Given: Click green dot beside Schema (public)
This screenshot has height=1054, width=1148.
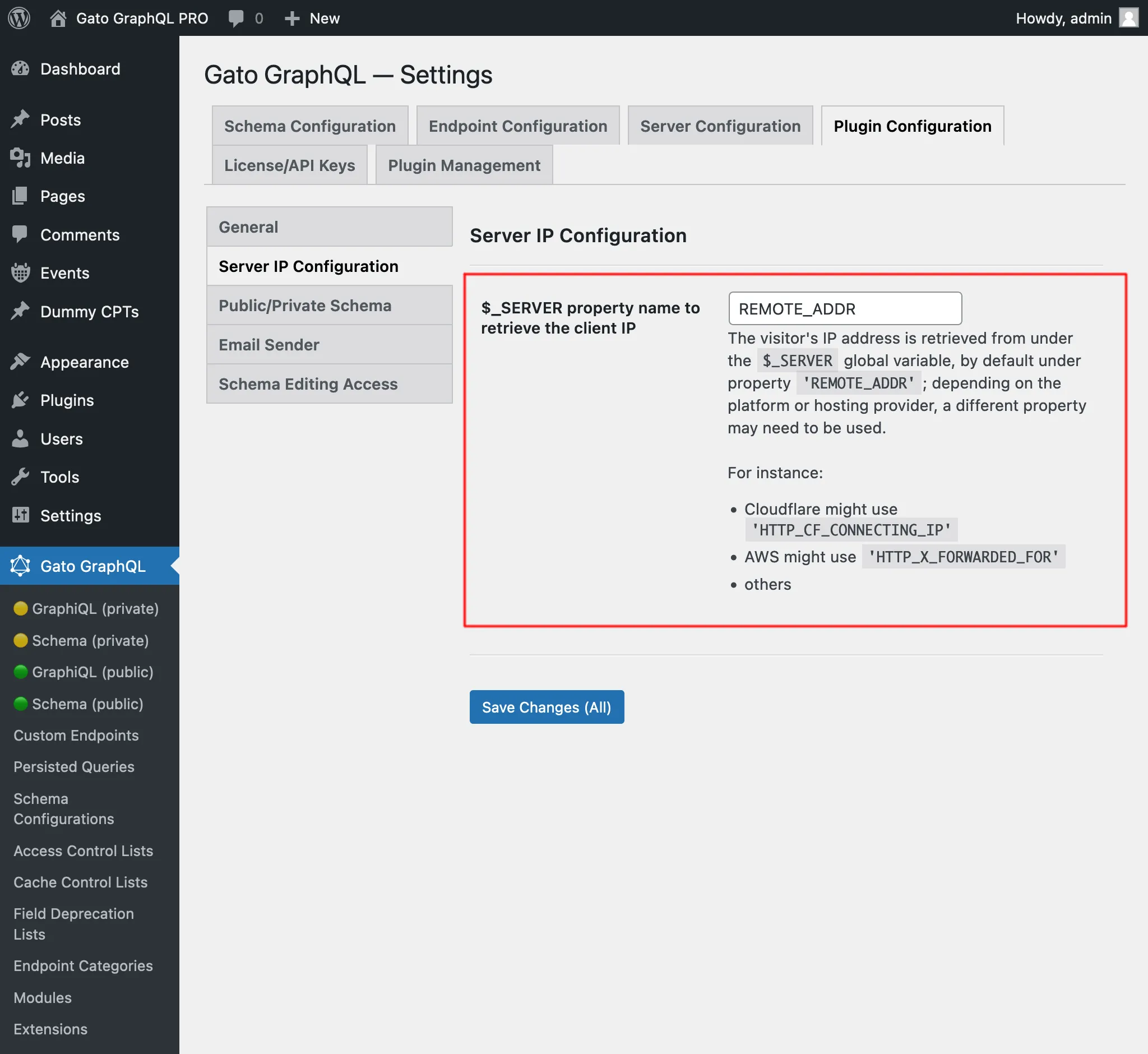Looking at the screenshot, I should click(x=21, y=704).
